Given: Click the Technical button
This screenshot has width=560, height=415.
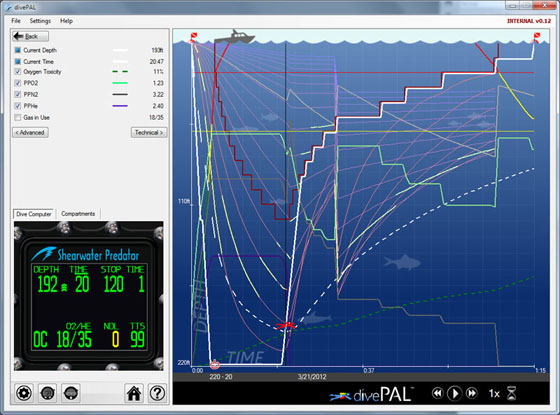Looking at the screenshot, I should (x=149, y=132).
